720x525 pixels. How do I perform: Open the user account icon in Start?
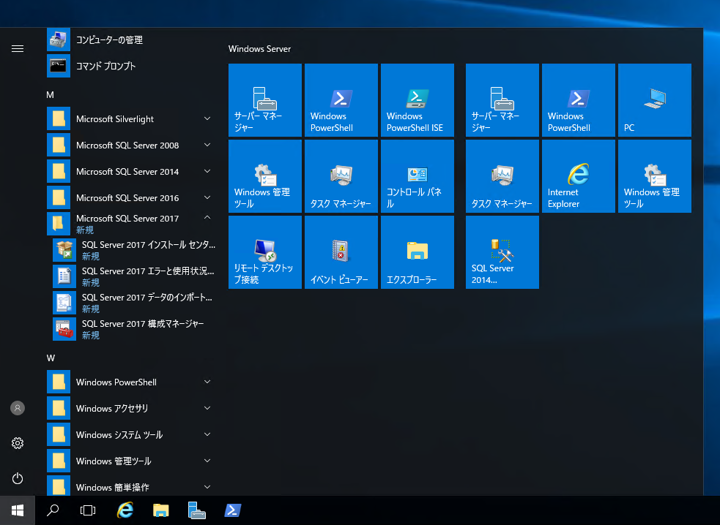tap(17, 408)
